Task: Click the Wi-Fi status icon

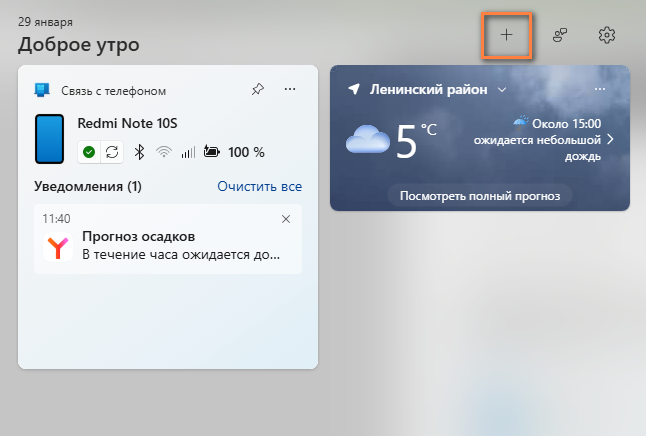Action: point(164,152)
